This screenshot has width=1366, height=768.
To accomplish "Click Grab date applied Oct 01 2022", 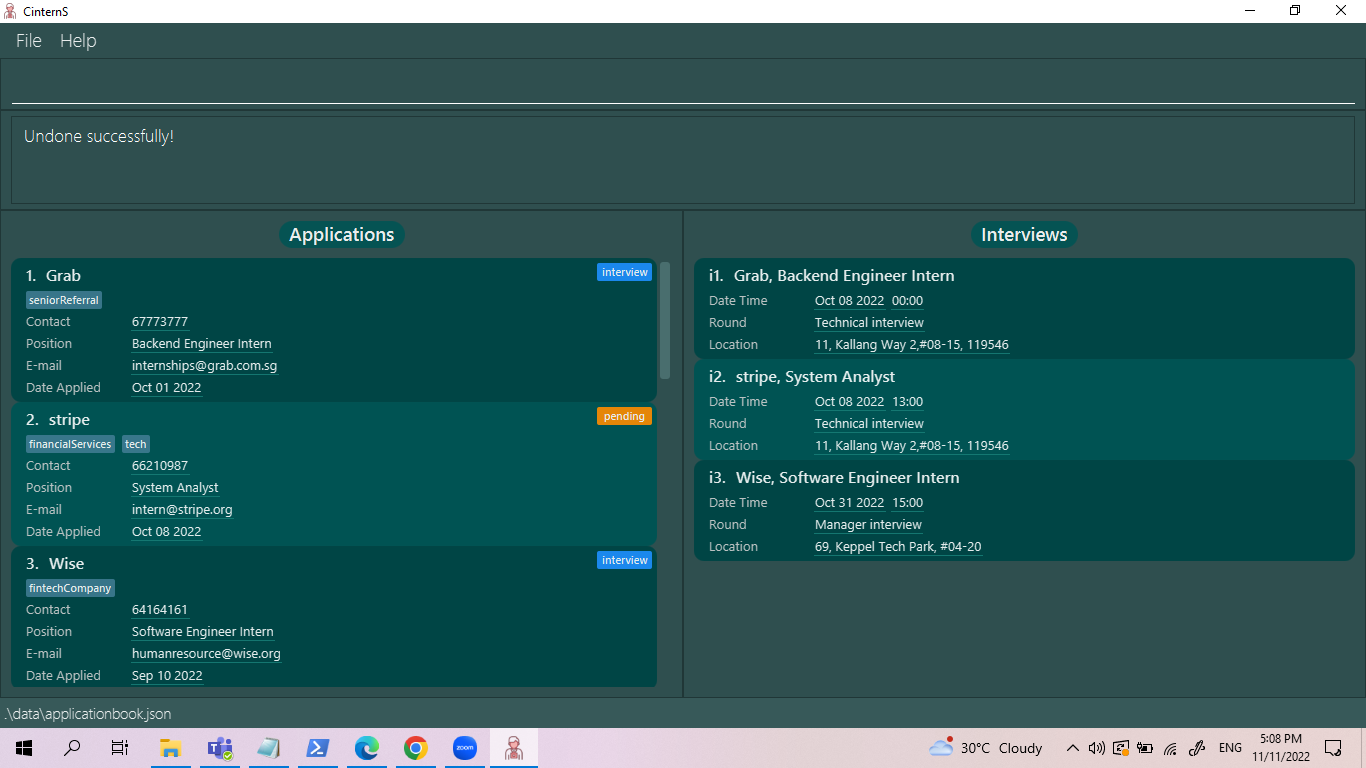I will [x=167, y=388].
